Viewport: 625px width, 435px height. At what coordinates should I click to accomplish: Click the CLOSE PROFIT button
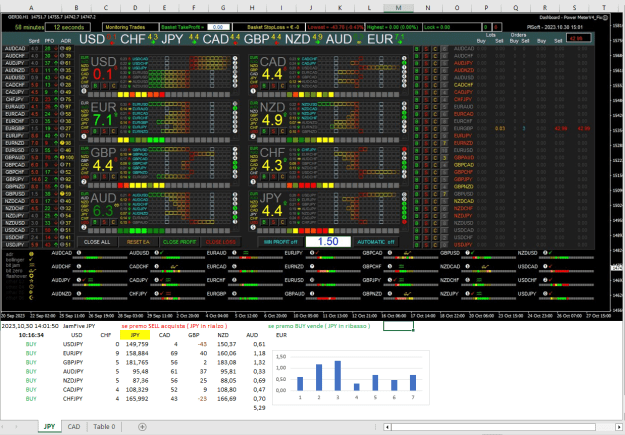coord(179,242)
